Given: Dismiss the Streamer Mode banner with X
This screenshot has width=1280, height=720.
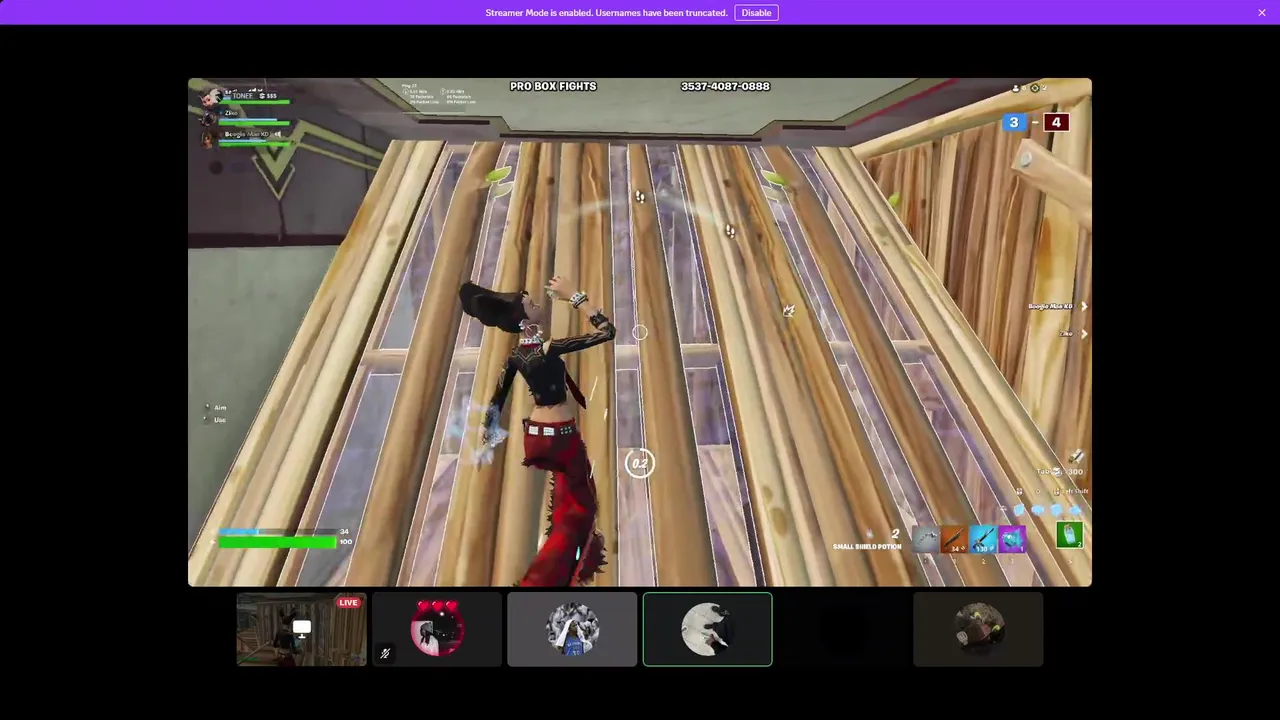Looking at the screenshot, I should coord(1262,13).
